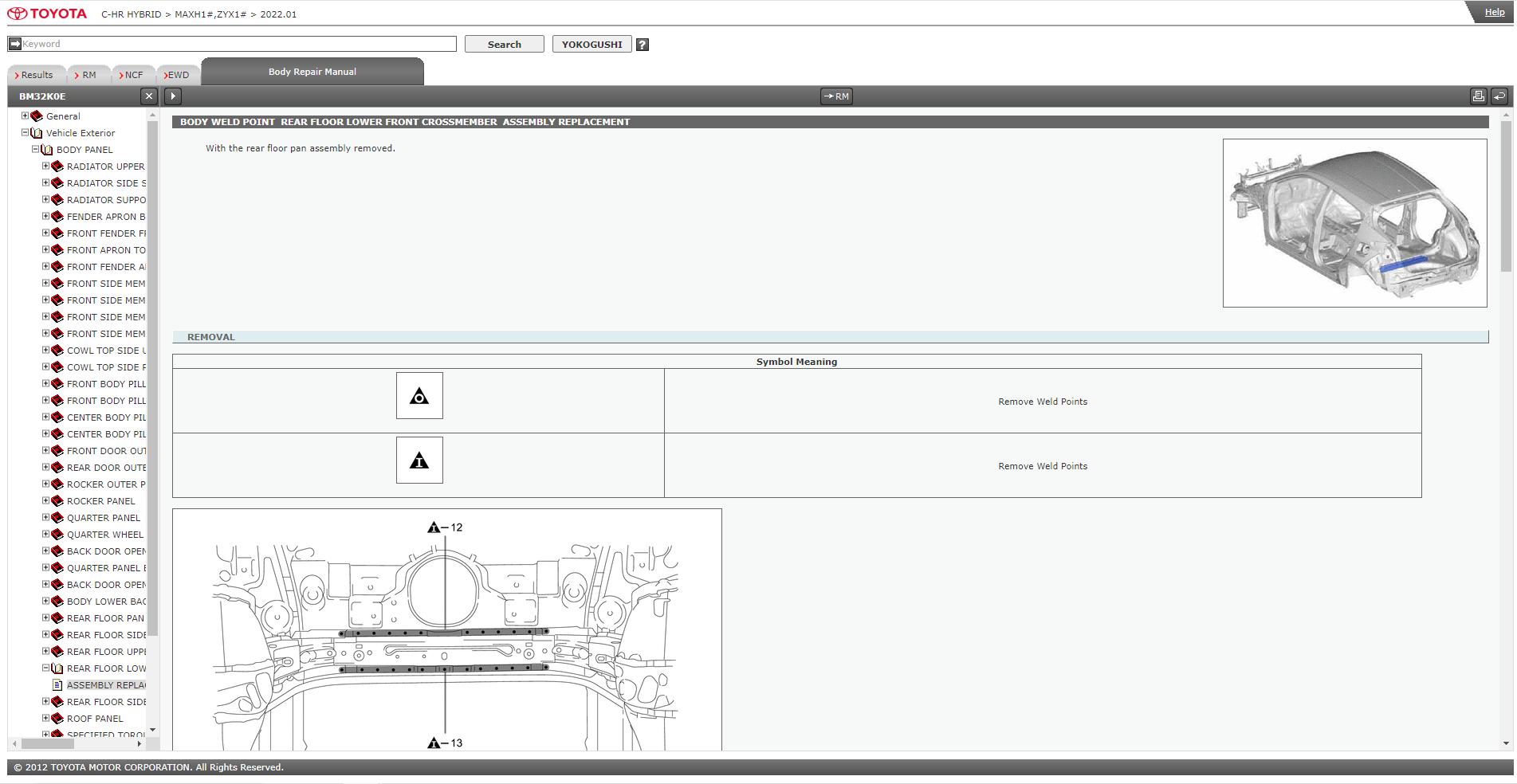Image resolution: width=1517 pixels, height=784 pixels.
Task: Click the weld point diagram image
Action: coord(447,629)
